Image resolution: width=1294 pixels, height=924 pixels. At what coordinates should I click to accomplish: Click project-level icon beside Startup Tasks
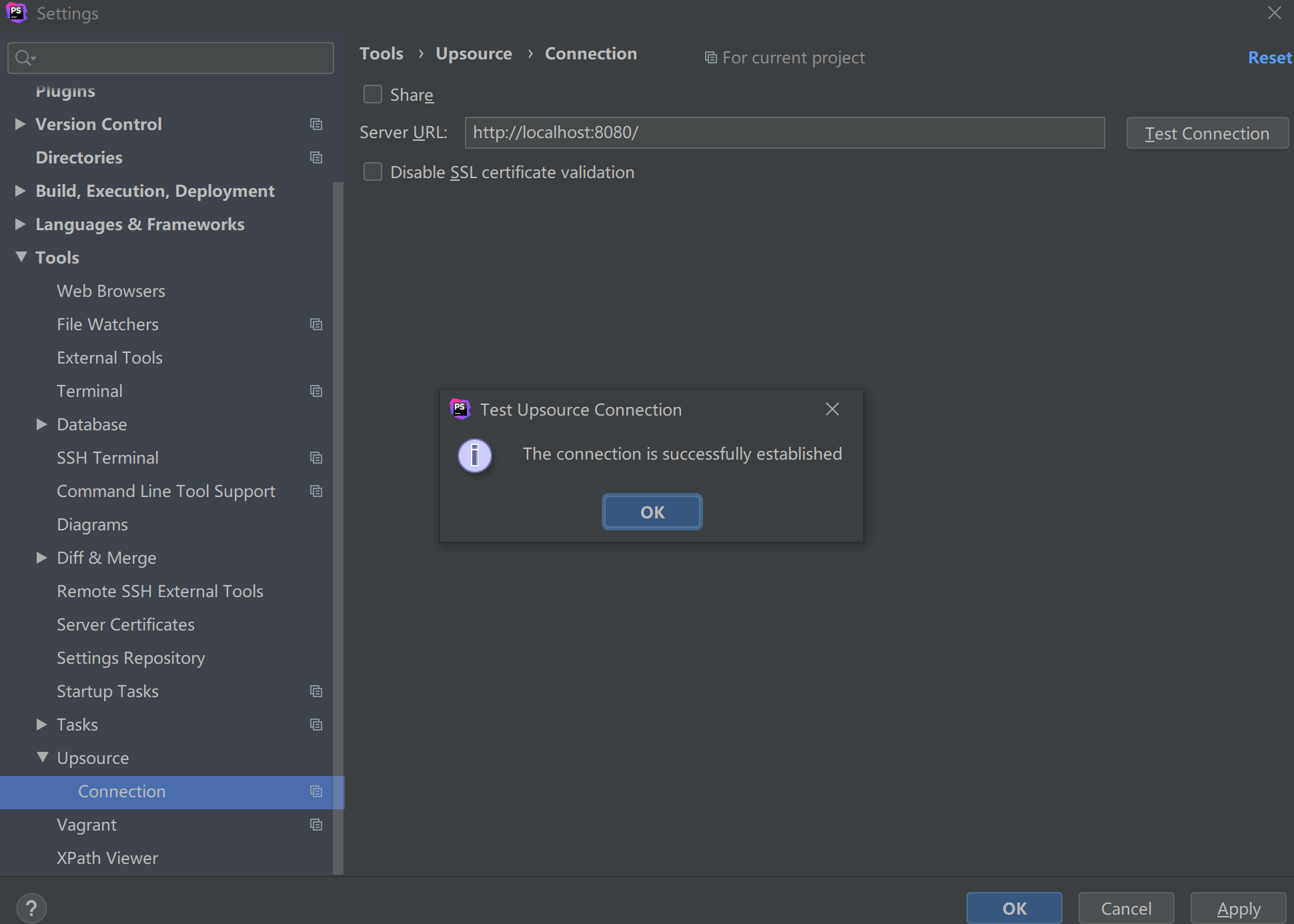point(316,691)
